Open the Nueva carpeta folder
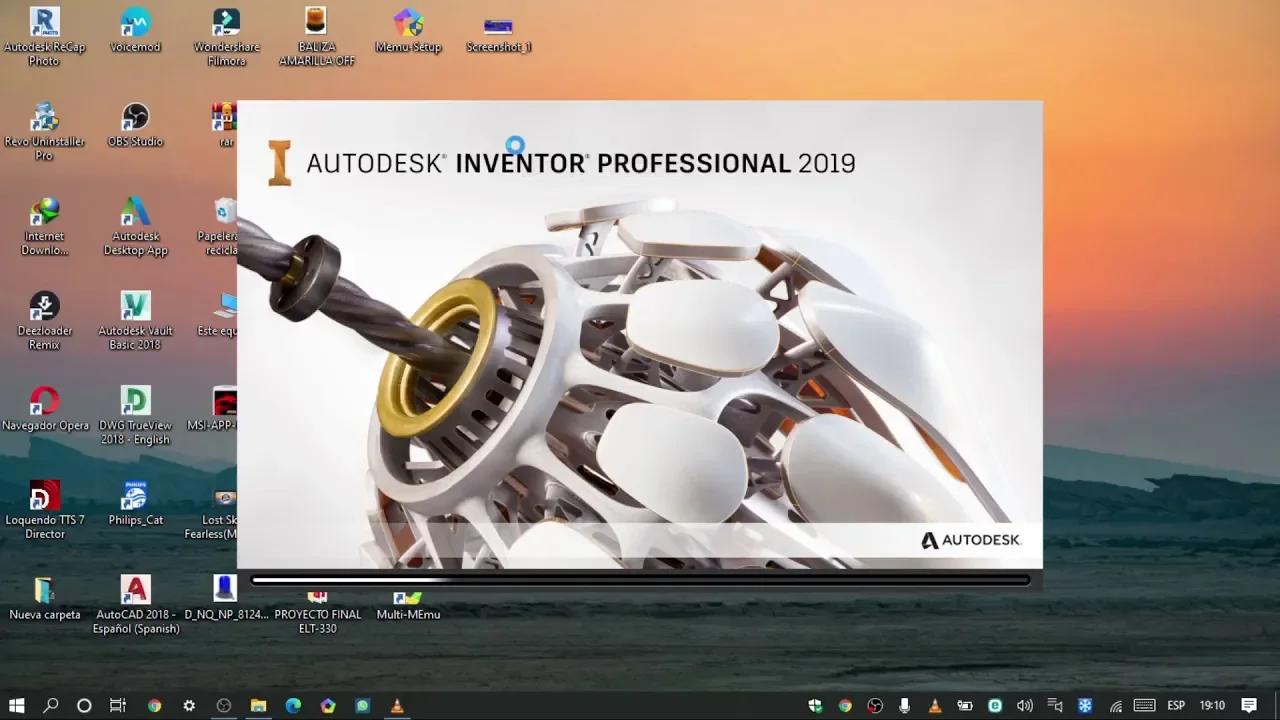This screenshot has height=720, width=1280. tap(44, 590)
